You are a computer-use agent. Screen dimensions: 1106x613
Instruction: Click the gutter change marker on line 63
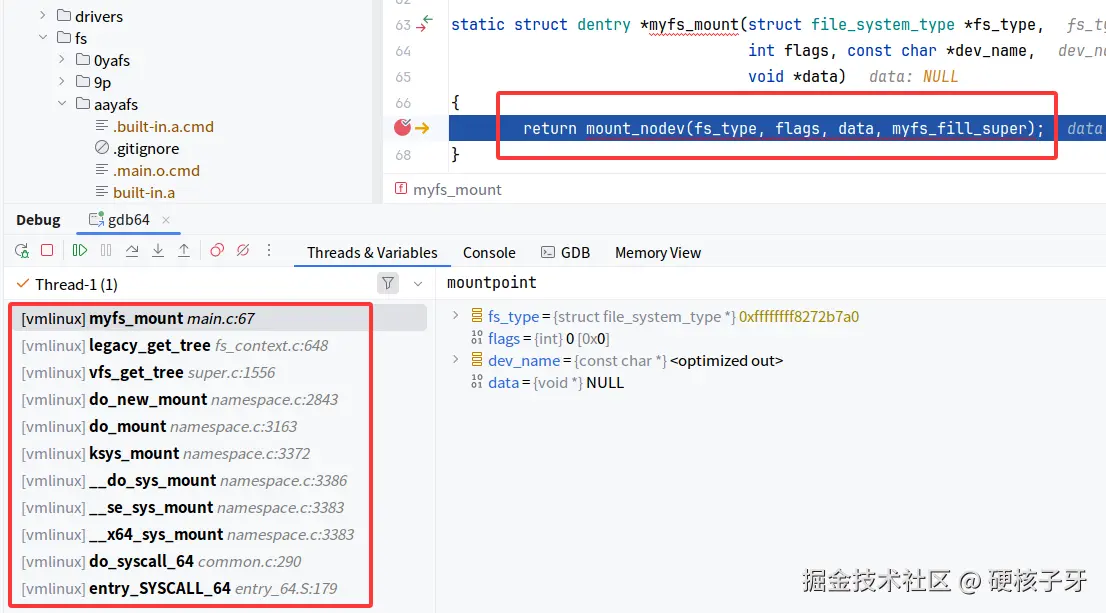[425, 24]
